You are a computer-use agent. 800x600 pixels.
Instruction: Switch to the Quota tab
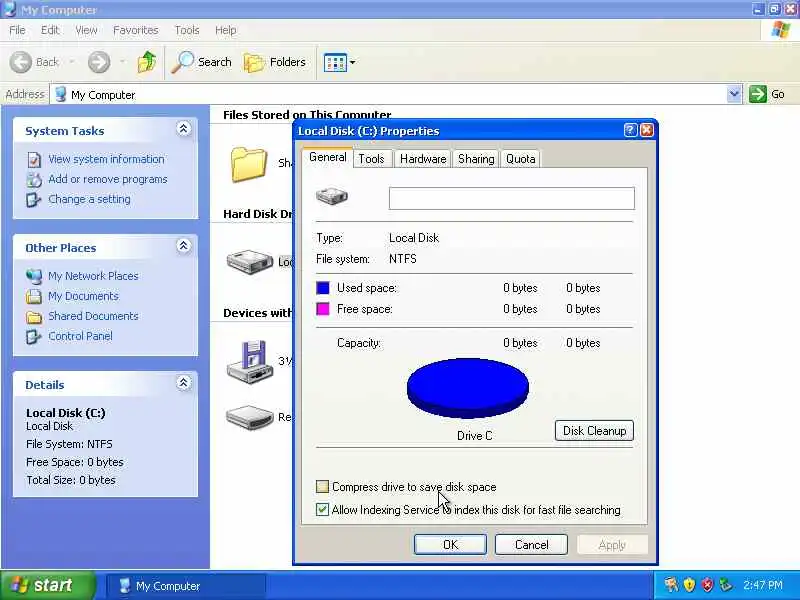pyautogui.click(x=520, y=159)
